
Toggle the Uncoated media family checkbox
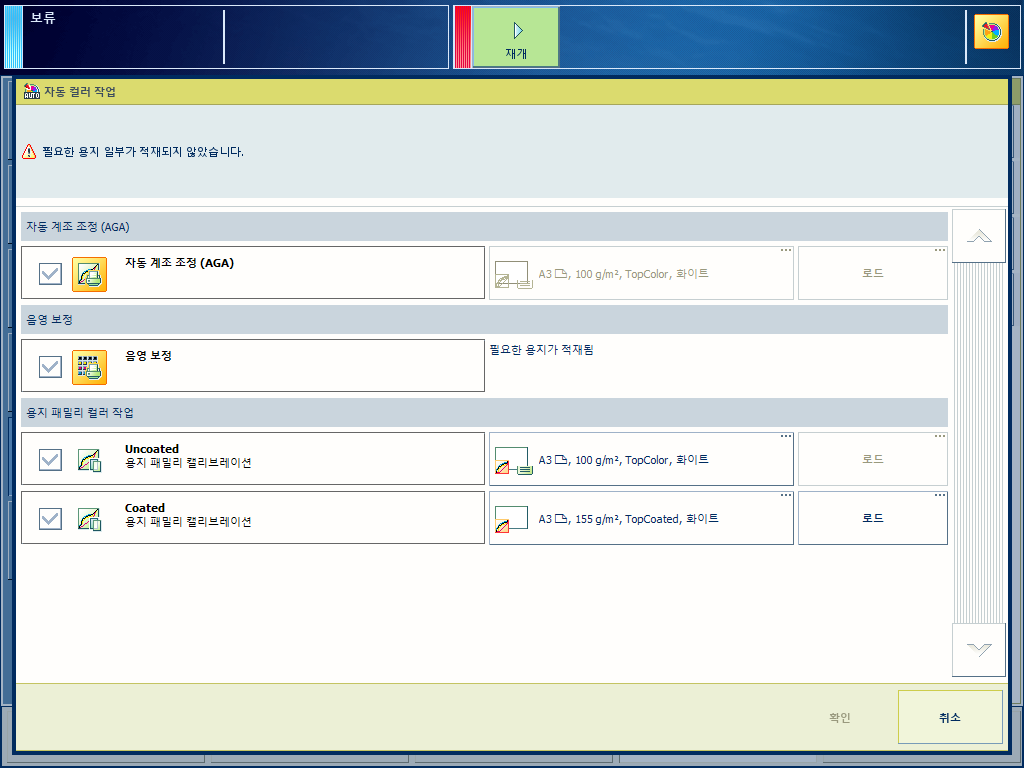pos(50,460)
